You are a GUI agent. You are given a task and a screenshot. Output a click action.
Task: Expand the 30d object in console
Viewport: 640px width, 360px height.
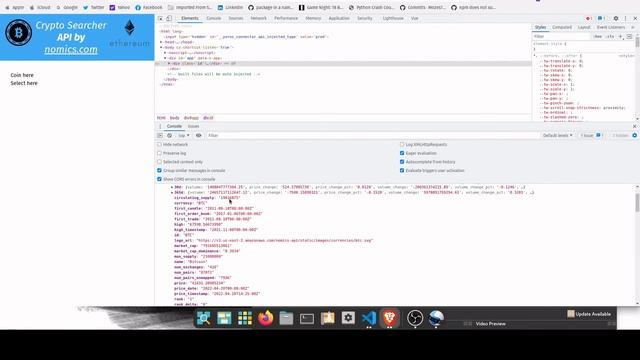172,187
